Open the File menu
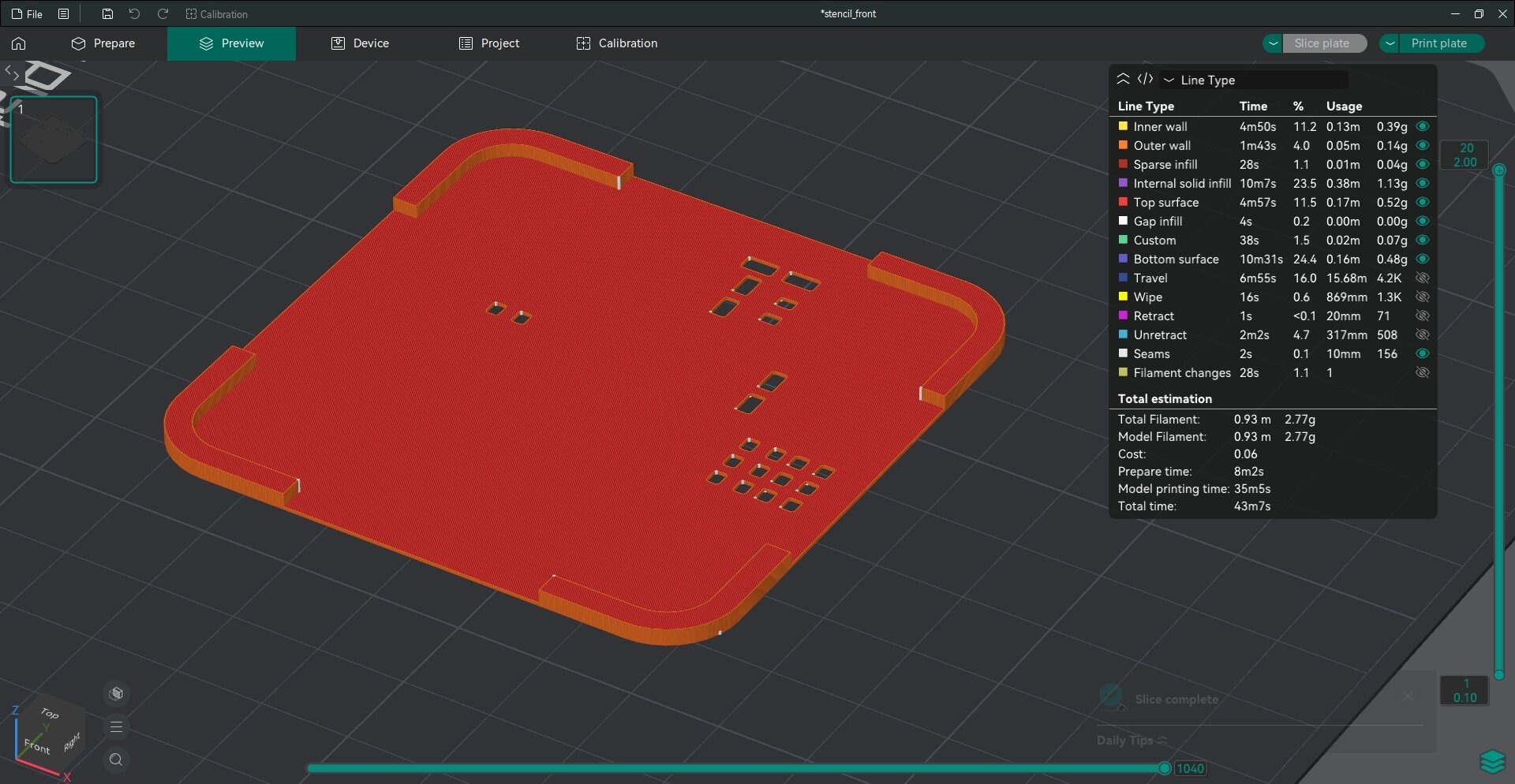 [28, 14]
